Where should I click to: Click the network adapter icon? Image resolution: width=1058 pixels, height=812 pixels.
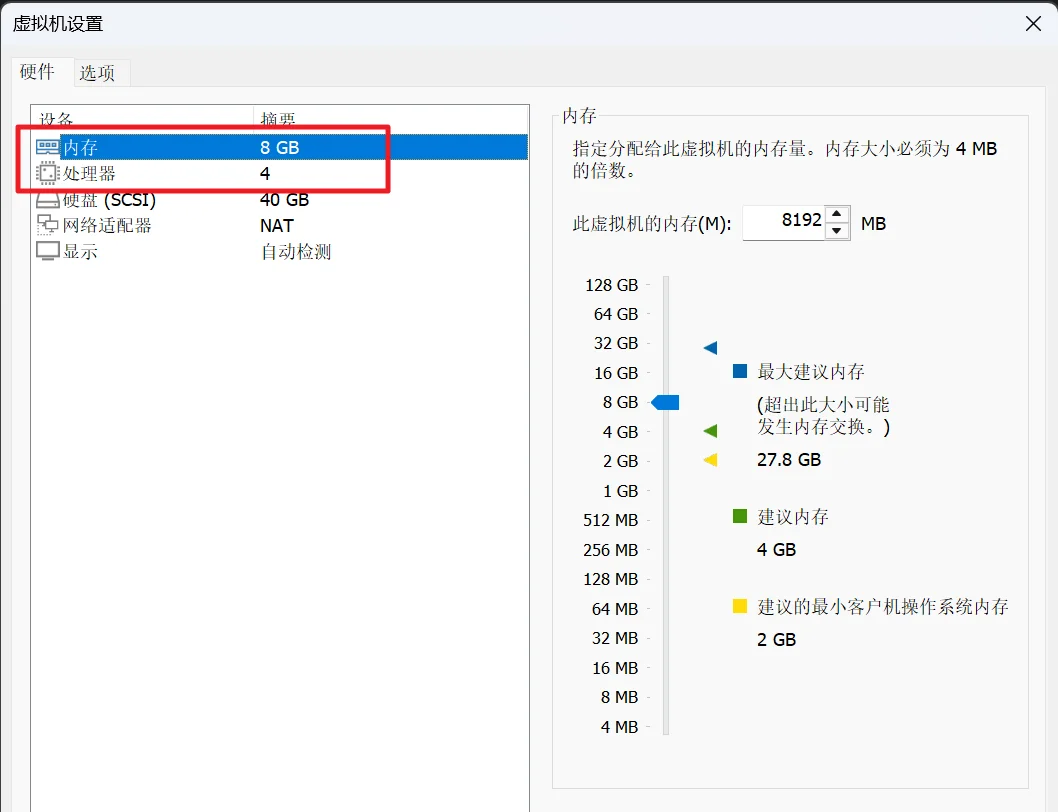coord(47,225)
